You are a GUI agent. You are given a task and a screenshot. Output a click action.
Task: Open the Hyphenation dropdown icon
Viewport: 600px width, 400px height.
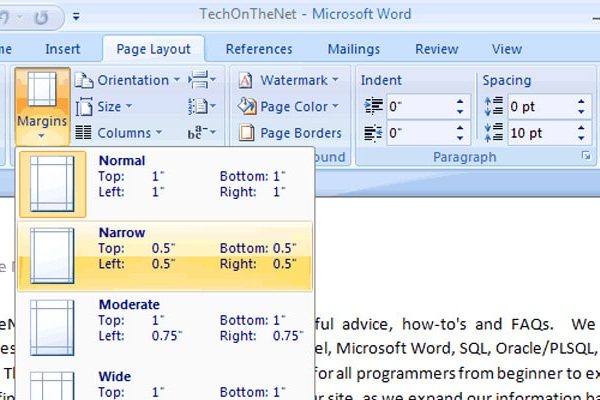[202, 133]
